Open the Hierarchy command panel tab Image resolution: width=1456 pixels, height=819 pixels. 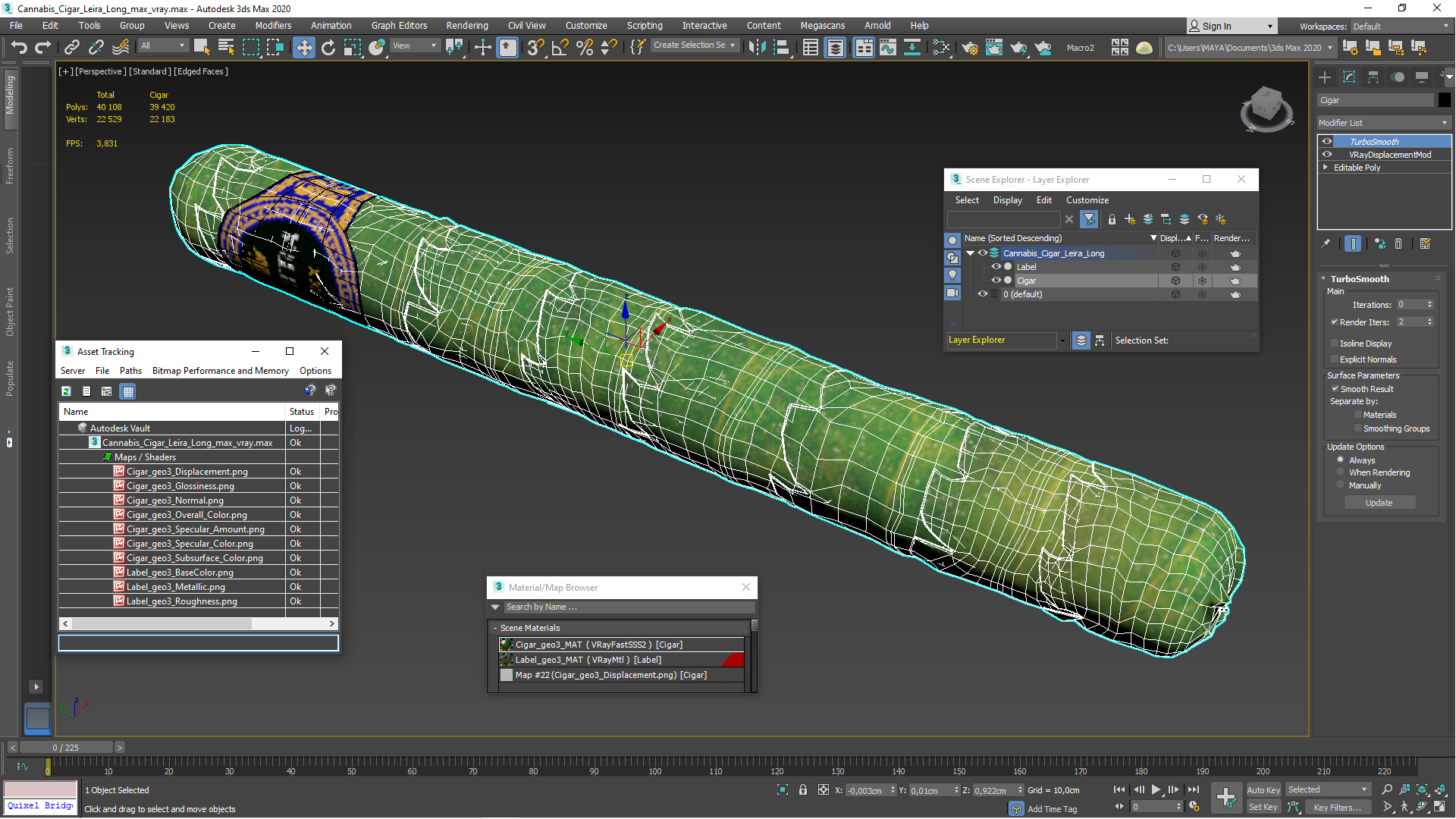[x=1373, y=77]
